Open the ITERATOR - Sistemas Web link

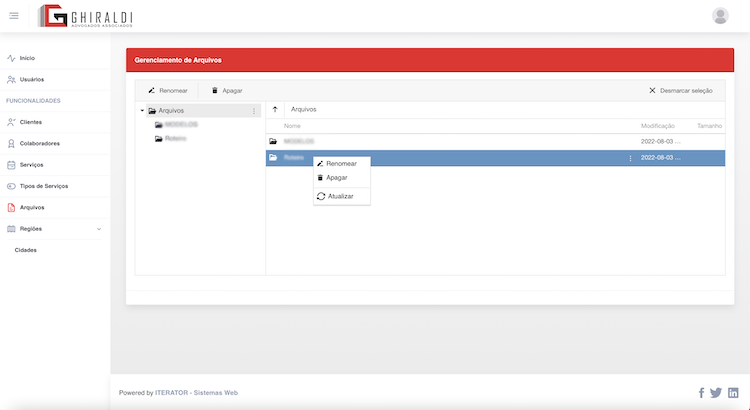click(x=196, y=393)
